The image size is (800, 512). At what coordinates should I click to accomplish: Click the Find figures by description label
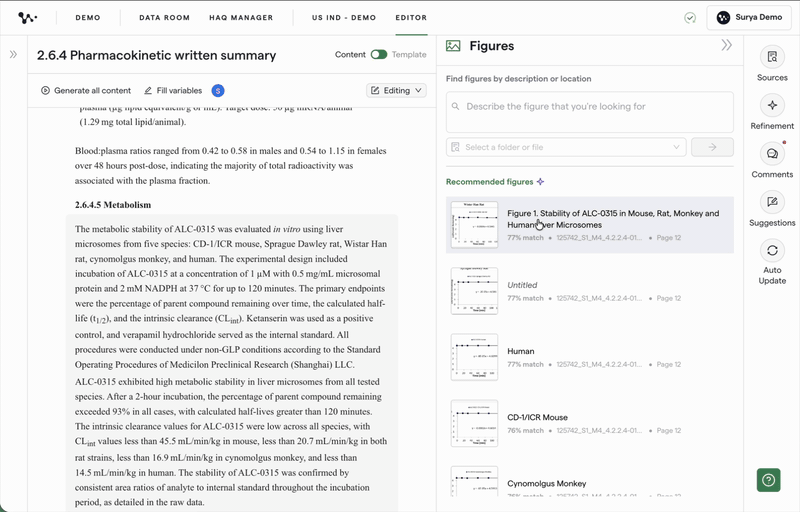coord(518,79)
